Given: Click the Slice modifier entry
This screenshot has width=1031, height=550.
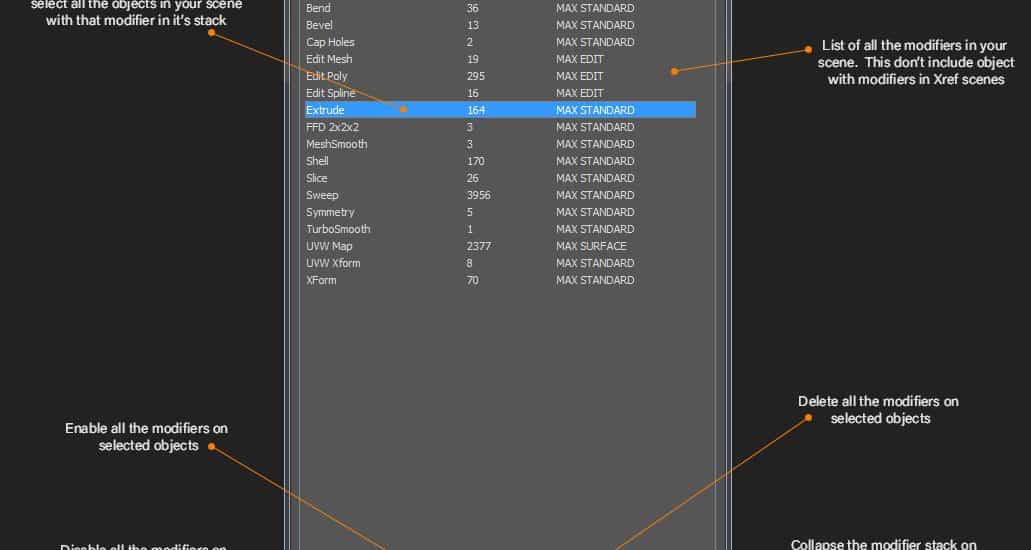Looking at the screenshot, I should [317, 178].
